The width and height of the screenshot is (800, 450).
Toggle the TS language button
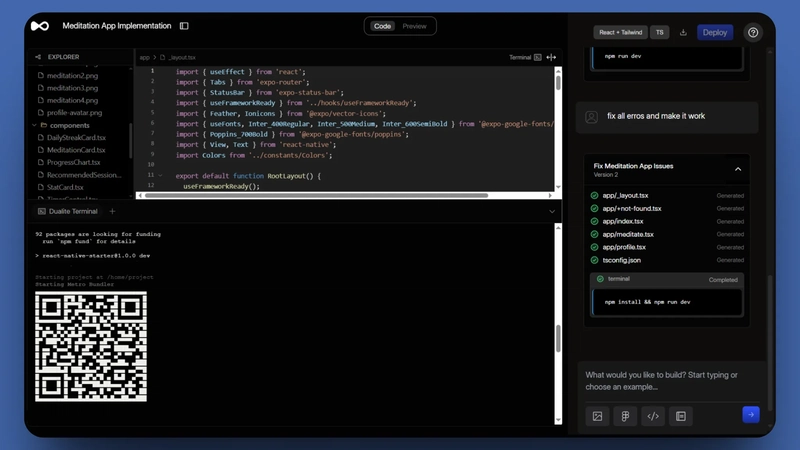click(660, 33)
